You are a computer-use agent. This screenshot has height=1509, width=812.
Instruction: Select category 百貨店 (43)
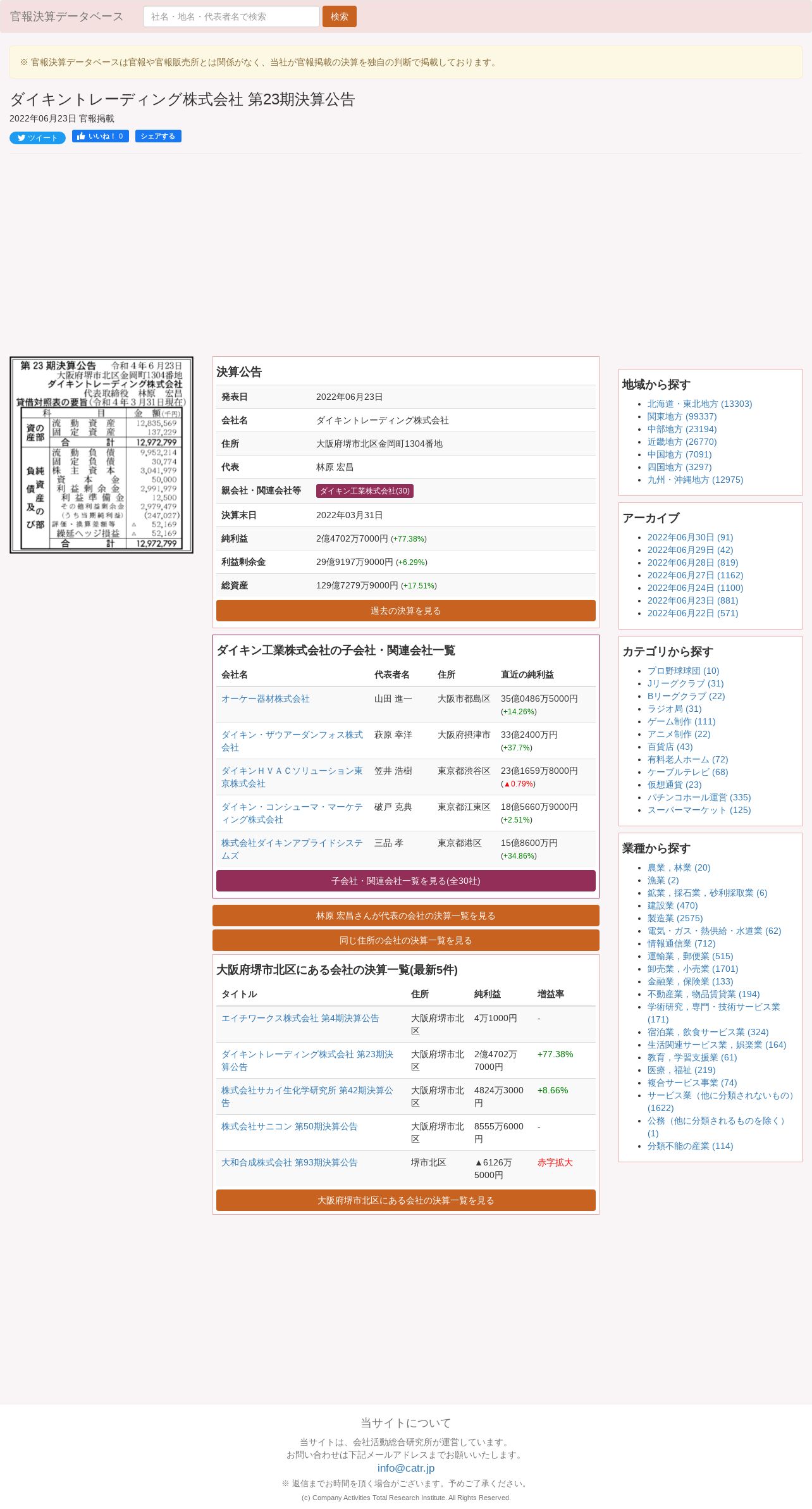pos(670,747)
